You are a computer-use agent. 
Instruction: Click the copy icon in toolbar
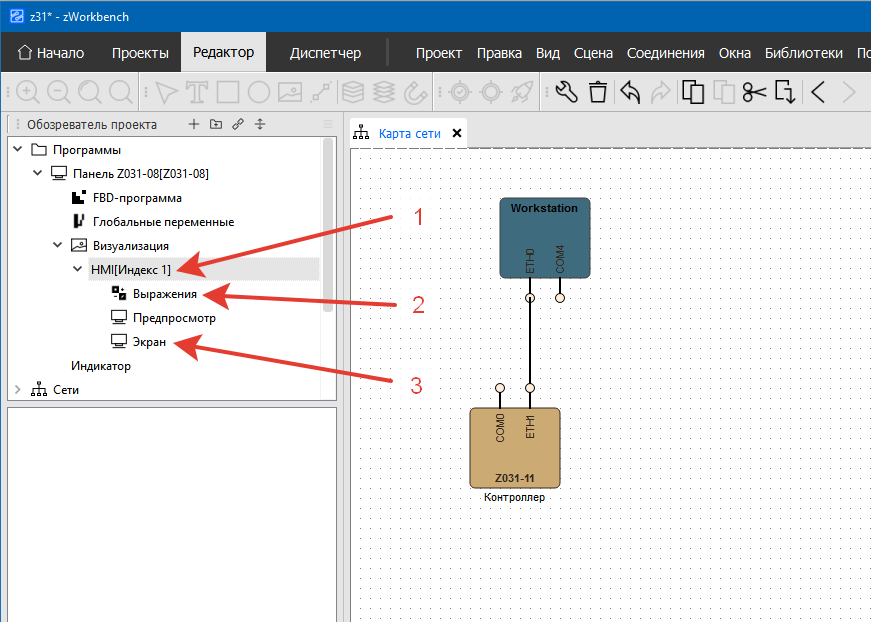click(x=692, y=93)
